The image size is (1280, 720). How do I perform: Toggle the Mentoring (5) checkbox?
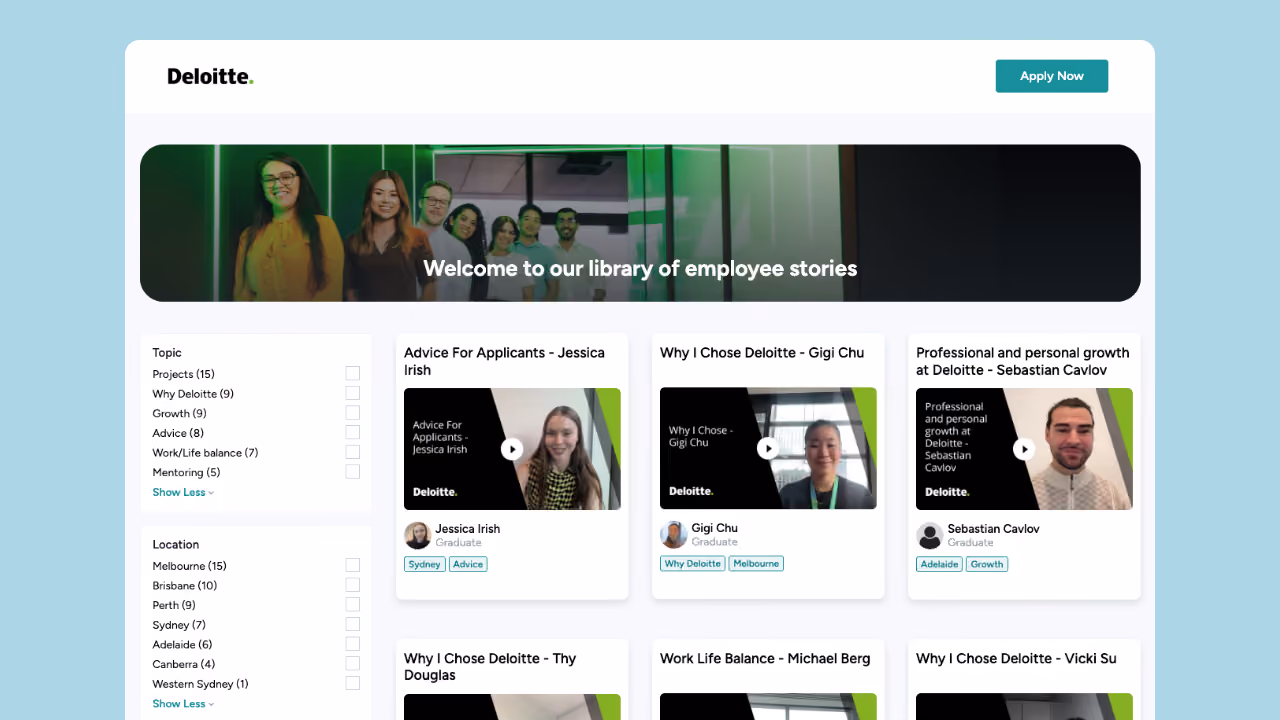(x=352, y=472)
